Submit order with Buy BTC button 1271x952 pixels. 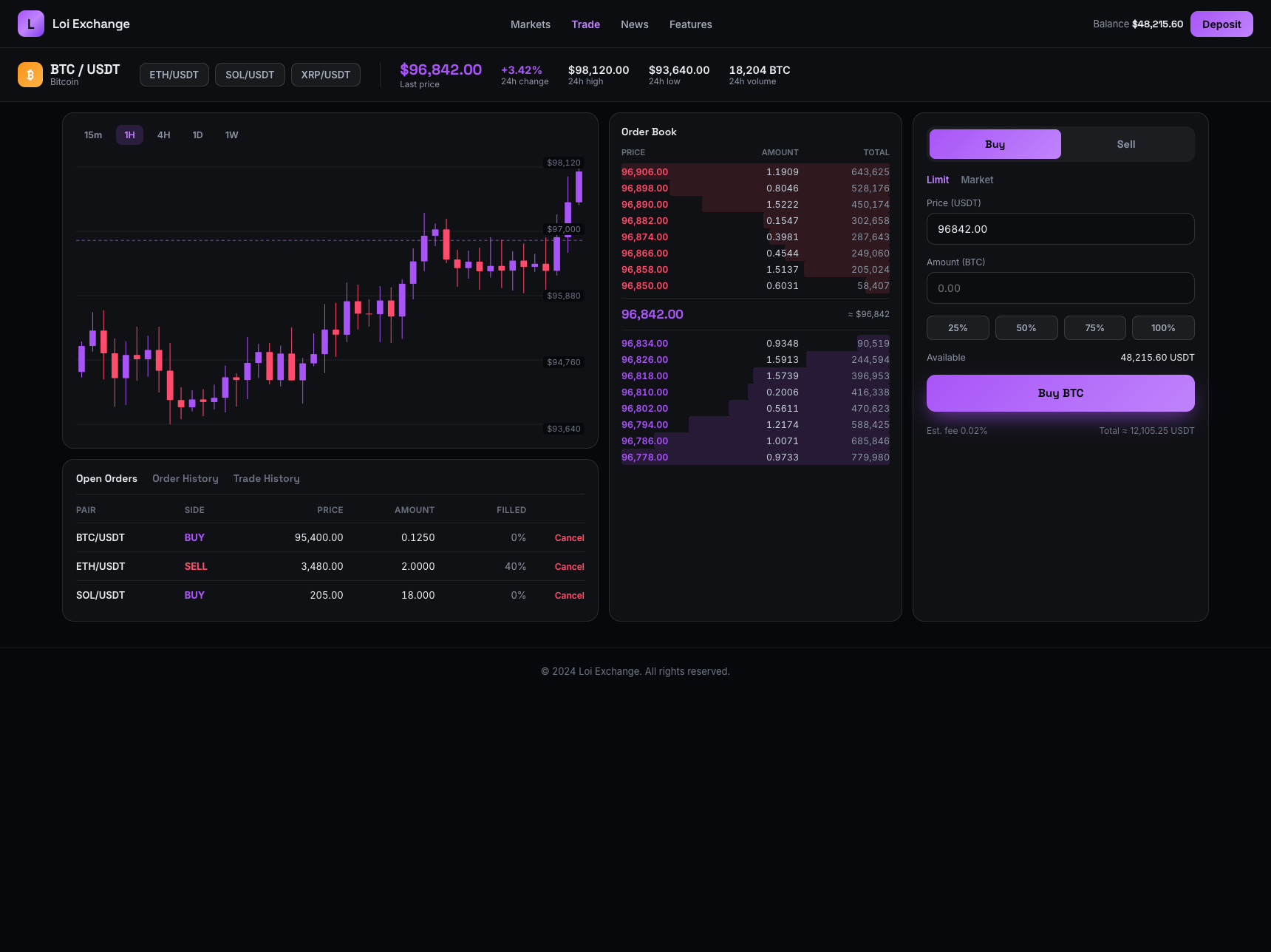(x=1060, y=393)
